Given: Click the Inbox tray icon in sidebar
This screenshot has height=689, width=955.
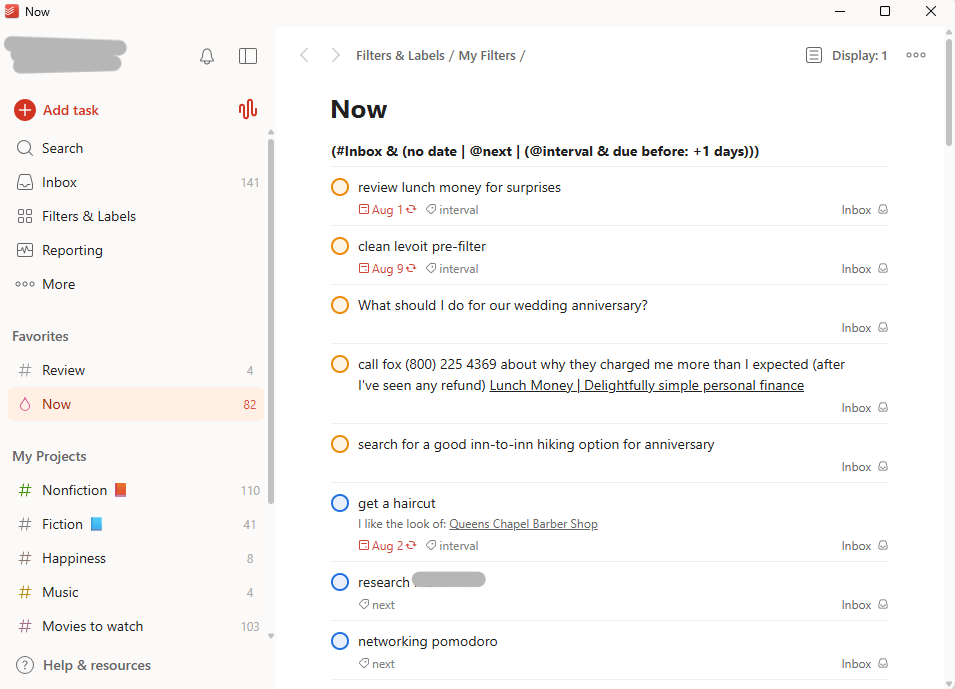Looking at the screenshot, I should [x=25, y=182].
